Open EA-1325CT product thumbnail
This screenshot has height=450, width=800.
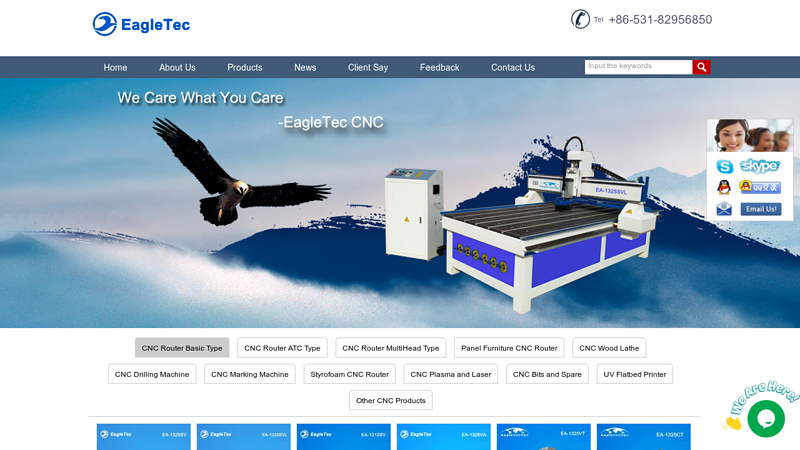click(x=644, y=437)
